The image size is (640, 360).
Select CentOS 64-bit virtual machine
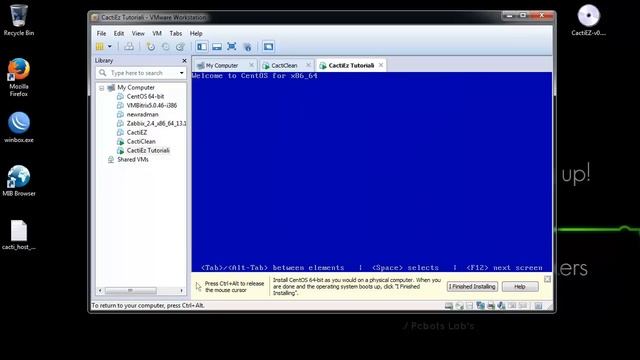click(x=145, y=97)
